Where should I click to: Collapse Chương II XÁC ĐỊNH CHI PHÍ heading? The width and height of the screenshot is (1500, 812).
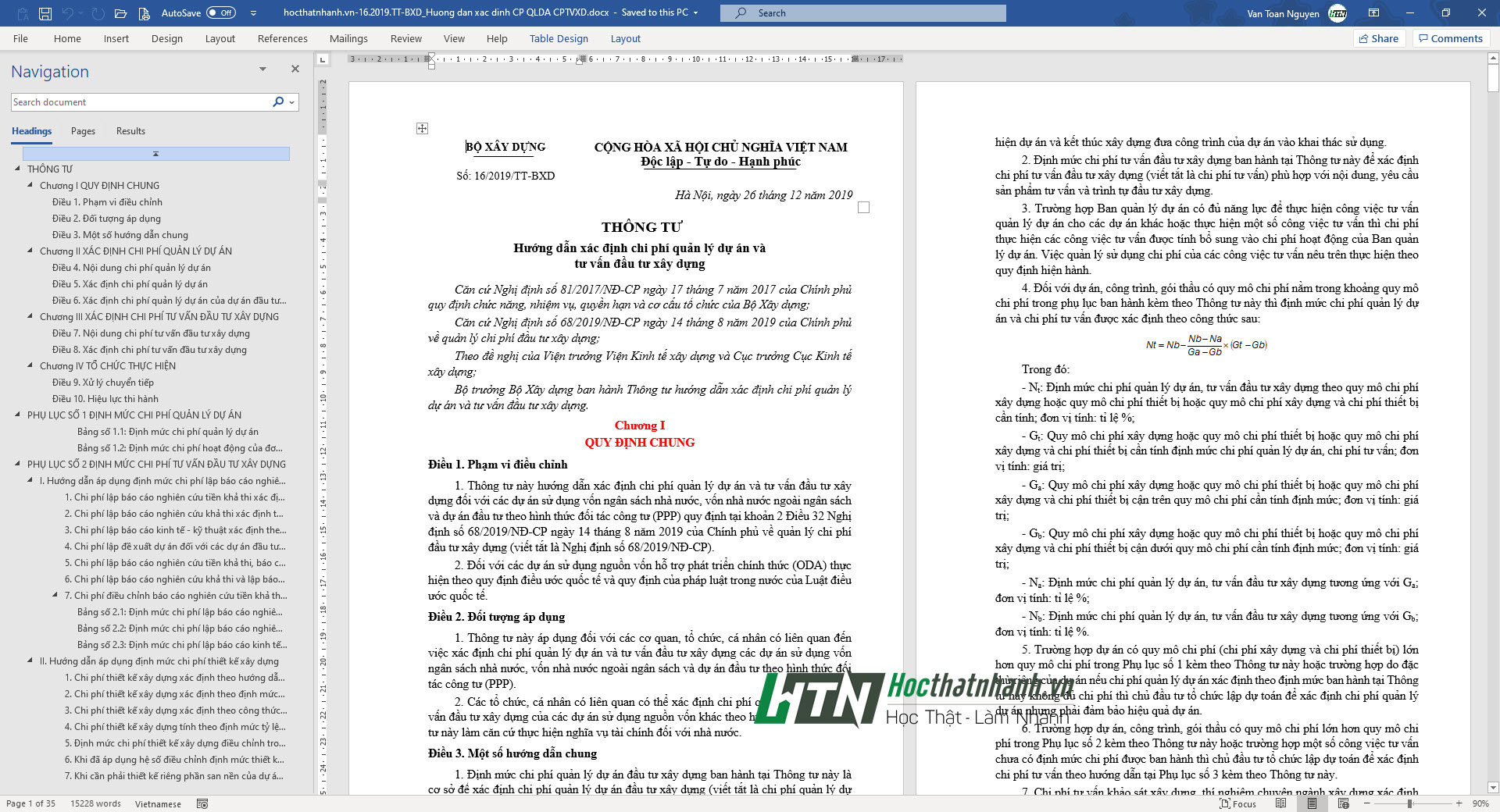tap(30, 251)
